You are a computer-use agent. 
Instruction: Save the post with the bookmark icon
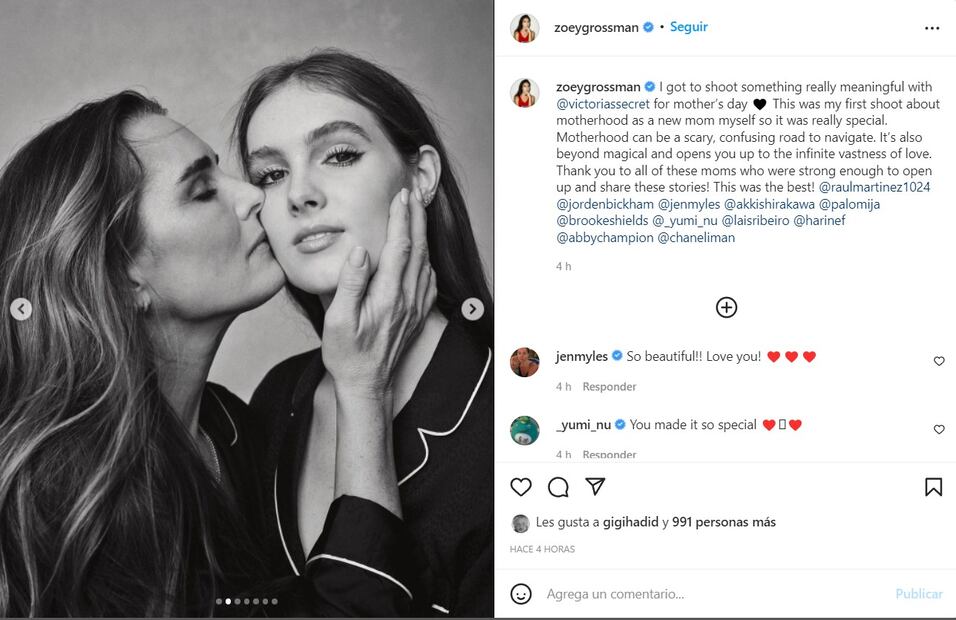click(x=933, y=487)
